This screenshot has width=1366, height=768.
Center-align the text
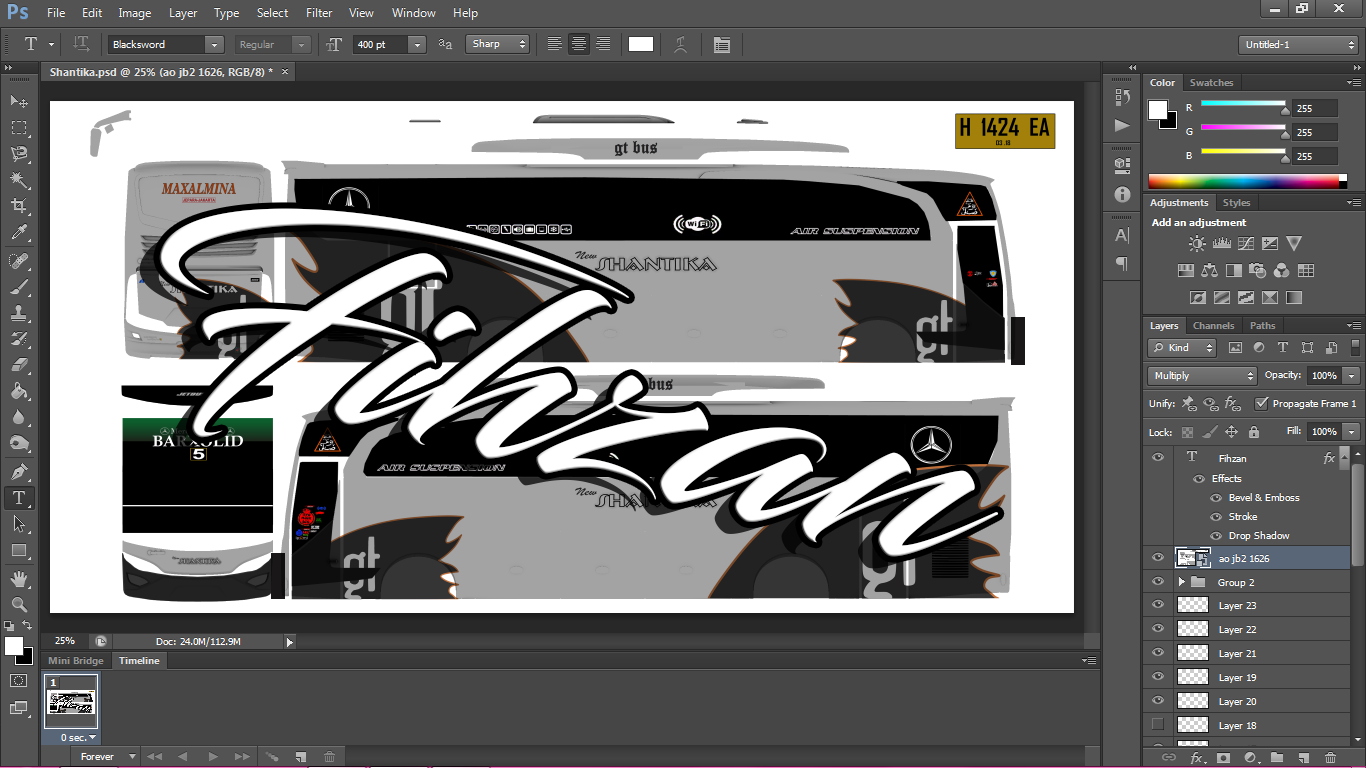[x=579, y=44]
